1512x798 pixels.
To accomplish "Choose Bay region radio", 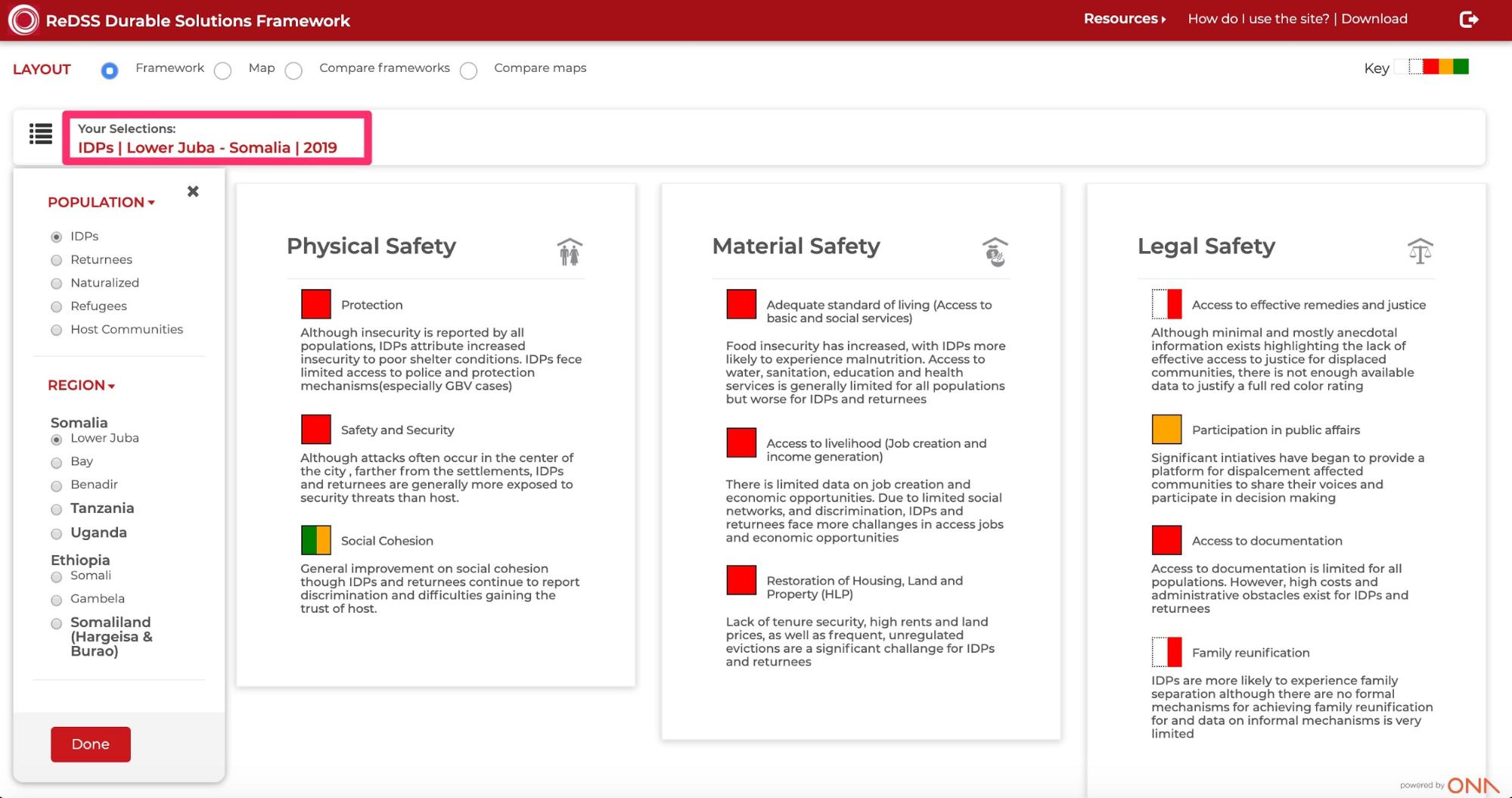I will click(x=56, y=463).
